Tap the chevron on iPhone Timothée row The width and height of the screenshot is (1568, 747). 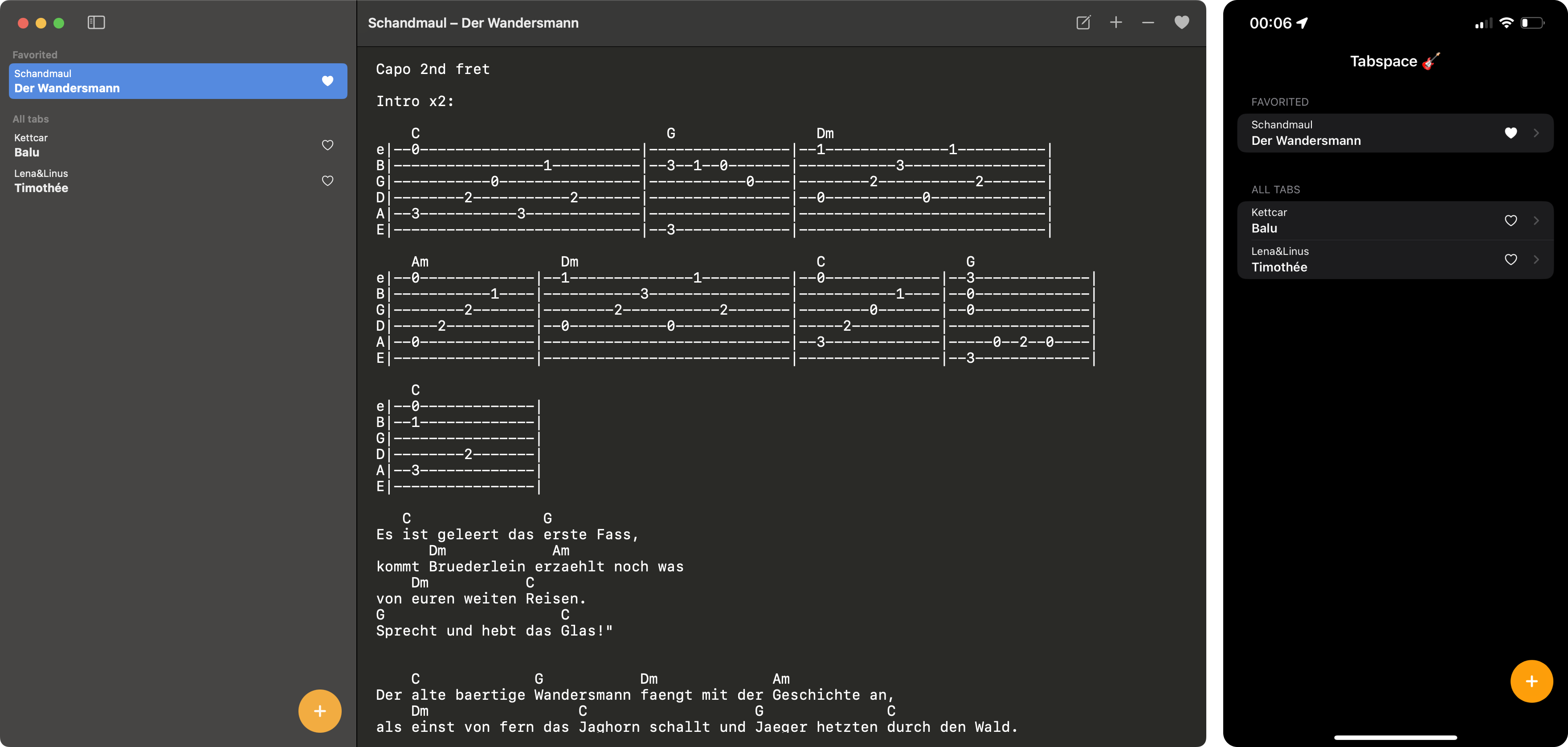click(x=1536, y=259)
